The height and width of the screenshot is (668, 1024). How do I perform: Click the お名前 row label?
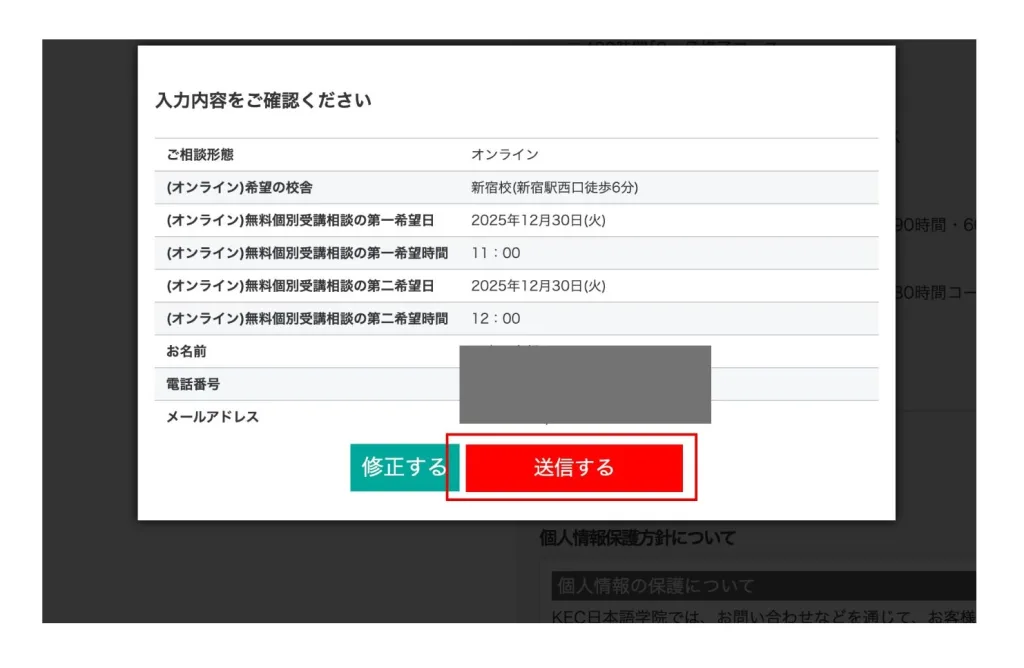[186, 351]
